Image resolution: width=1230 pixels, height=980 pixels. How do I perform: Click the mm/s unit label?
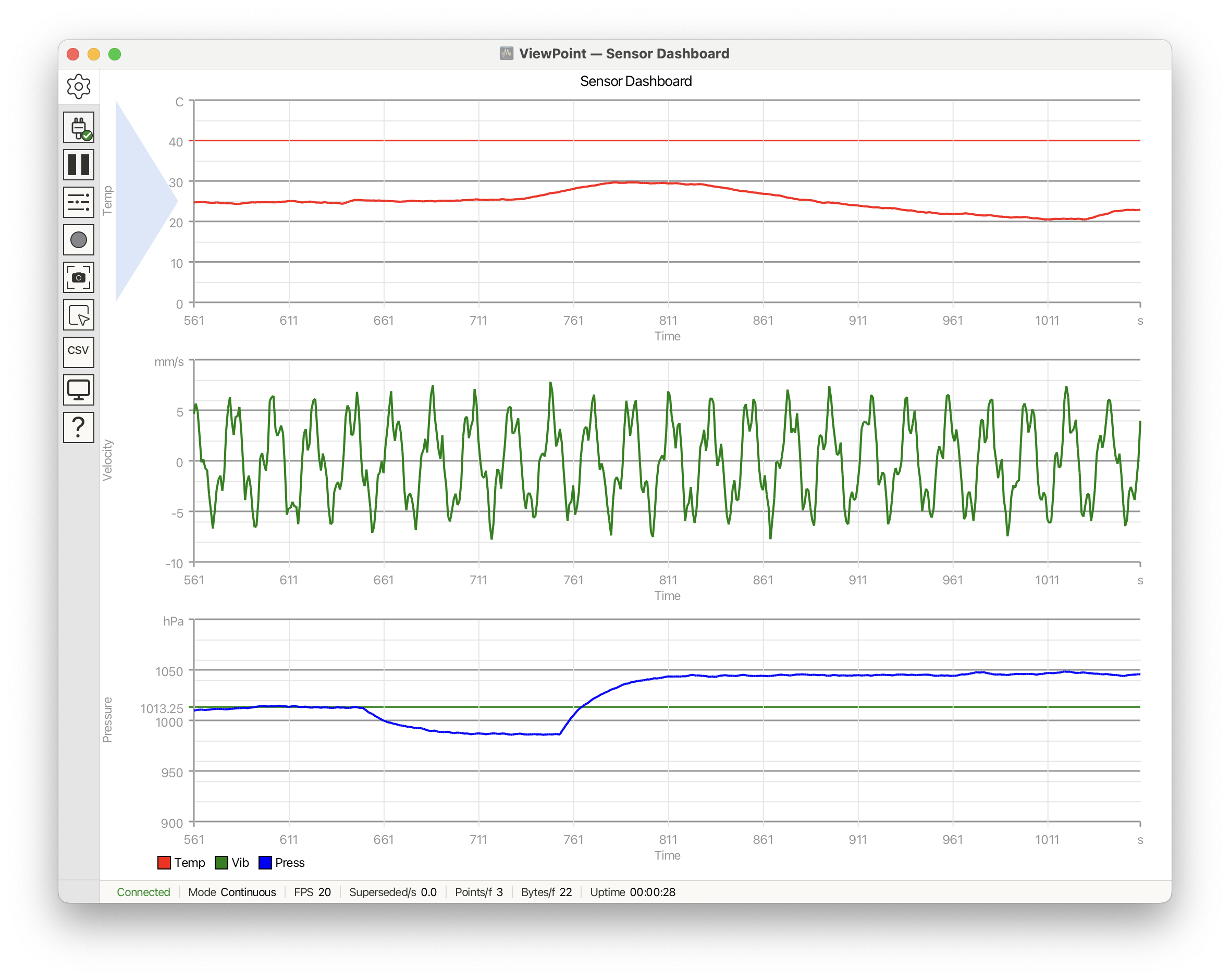tap(169, 362)
